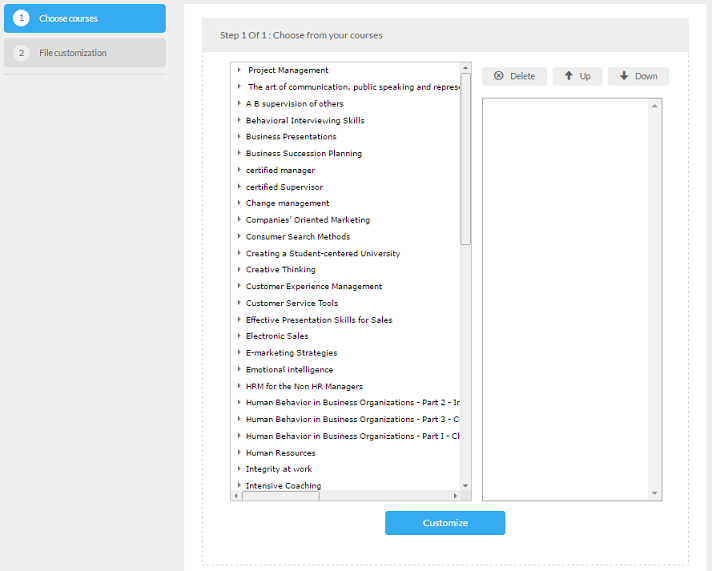Click the step 2 number circle
The image size is (712, 571).
pos(21,53)
